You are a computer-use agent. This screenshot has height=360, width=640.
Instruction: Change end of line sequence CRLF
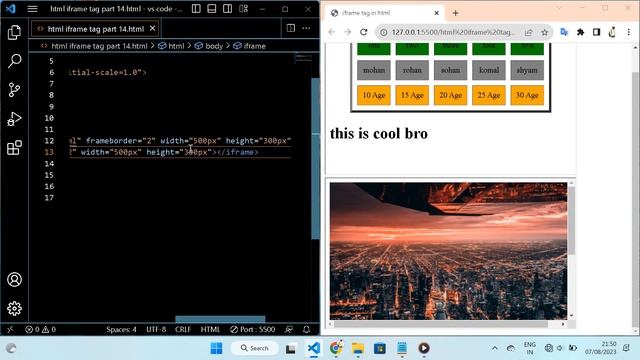pyautogui.click(x=183, y=329)
